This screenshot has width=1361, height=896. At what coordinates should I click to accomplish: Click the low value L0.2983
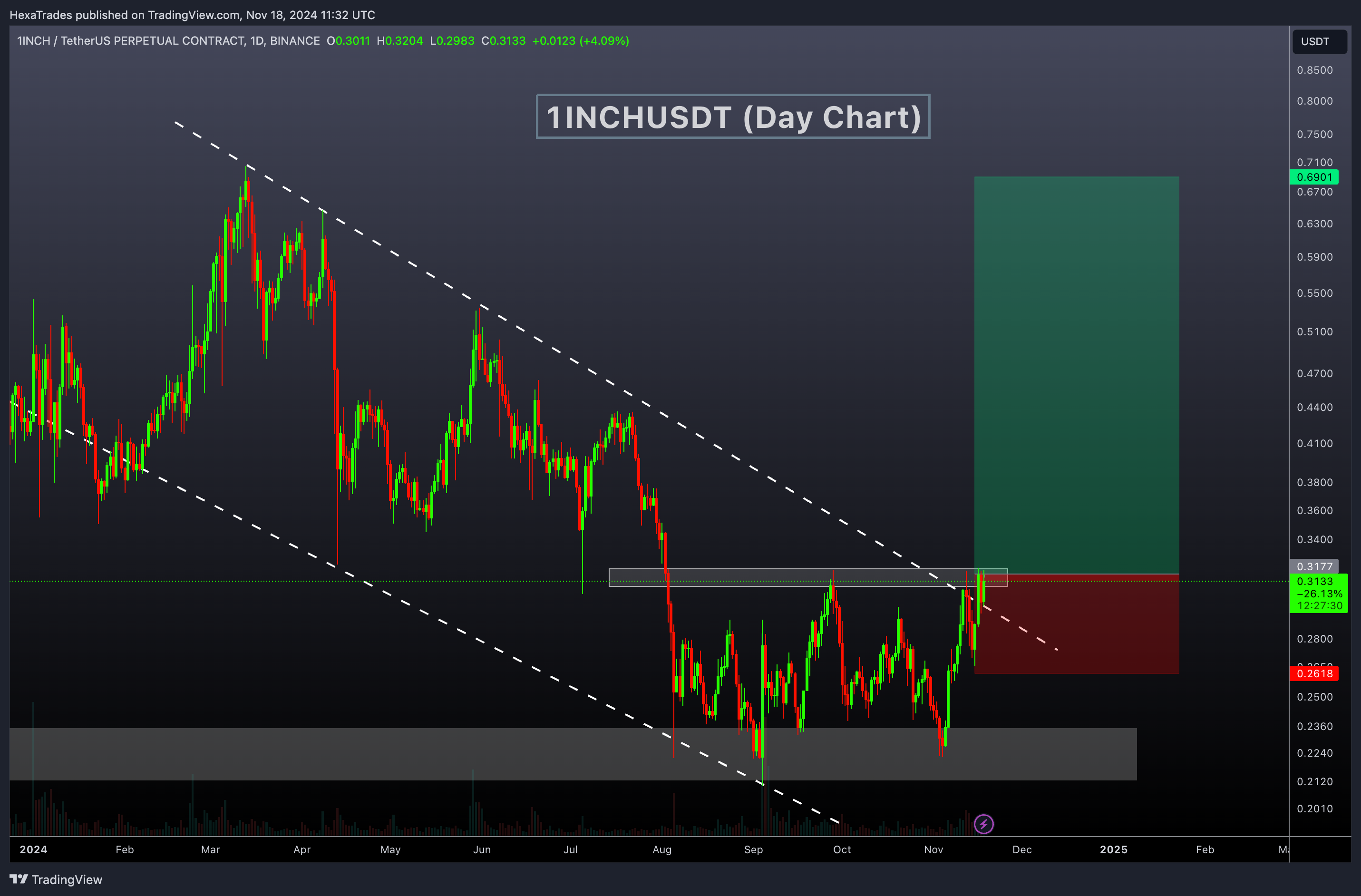pos(452,40)
